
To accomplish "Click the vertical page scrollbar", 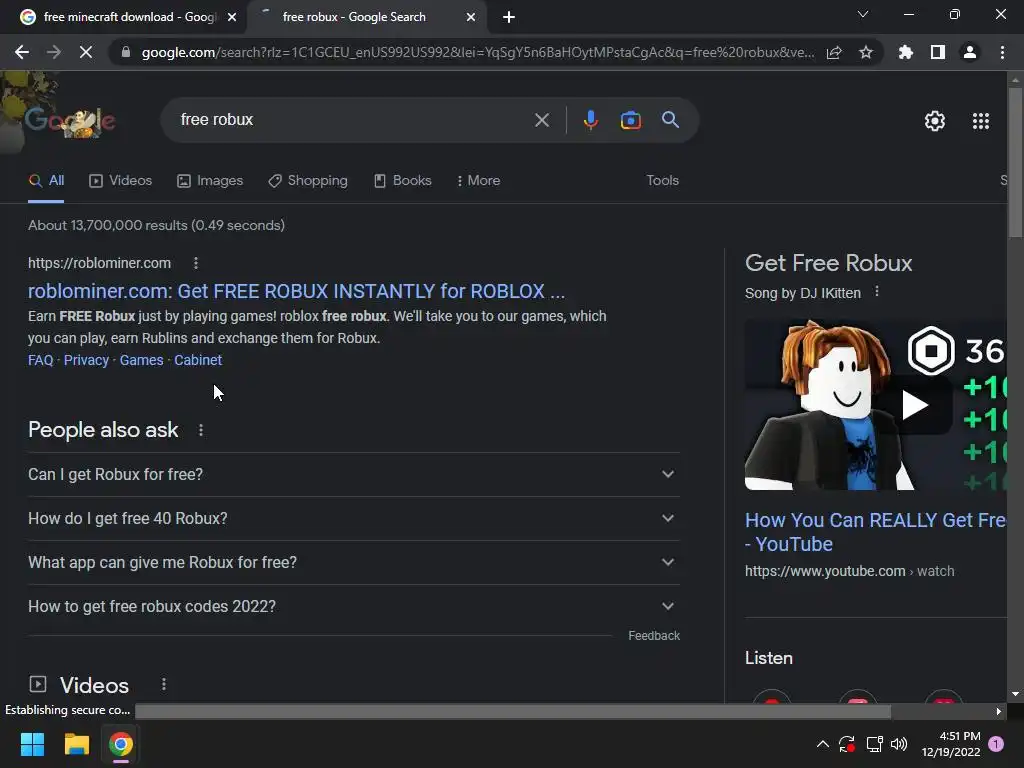I will (x=1015, y=163).
